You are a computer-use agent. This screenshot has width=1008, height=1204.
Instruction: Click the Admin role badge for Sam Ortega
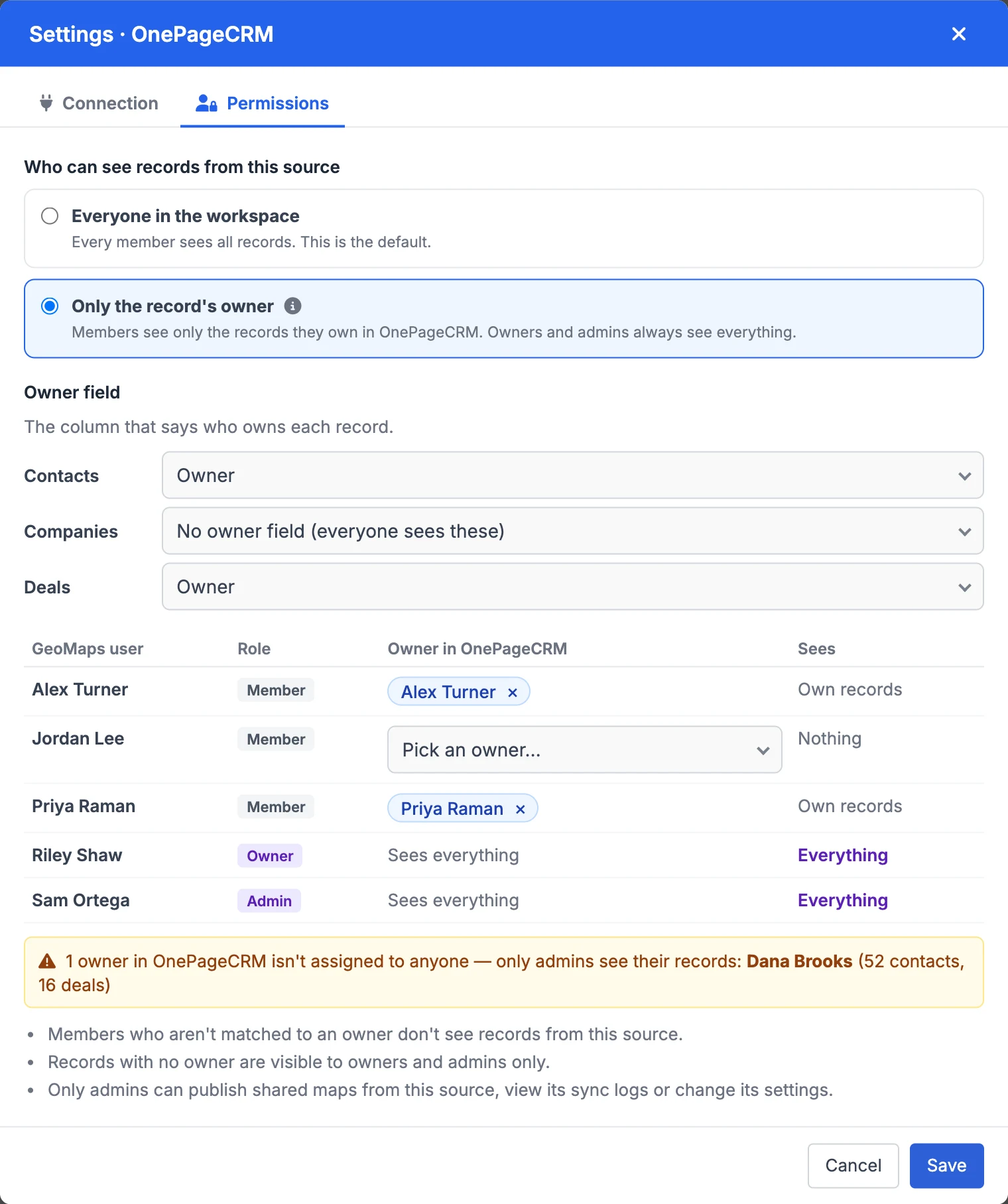coord(269,901)
